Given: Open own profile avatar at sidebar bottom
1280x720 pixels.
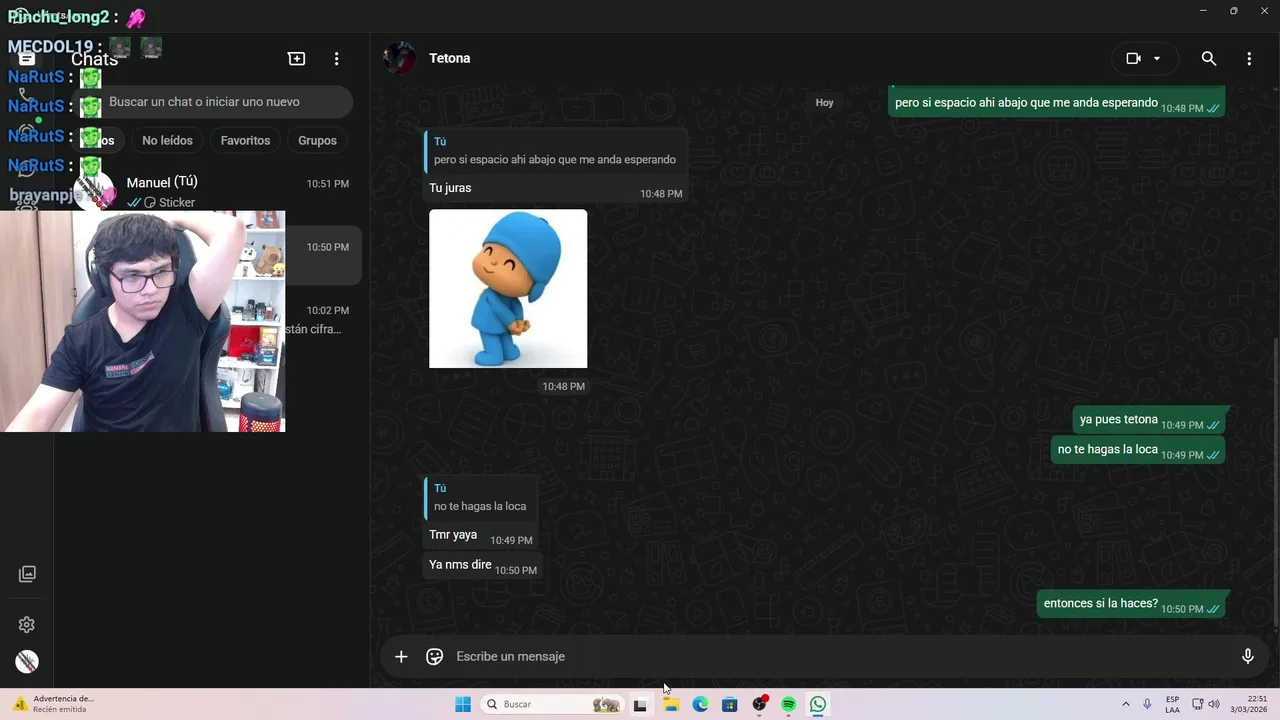Looking at the screenshot, I should (27, 661).
